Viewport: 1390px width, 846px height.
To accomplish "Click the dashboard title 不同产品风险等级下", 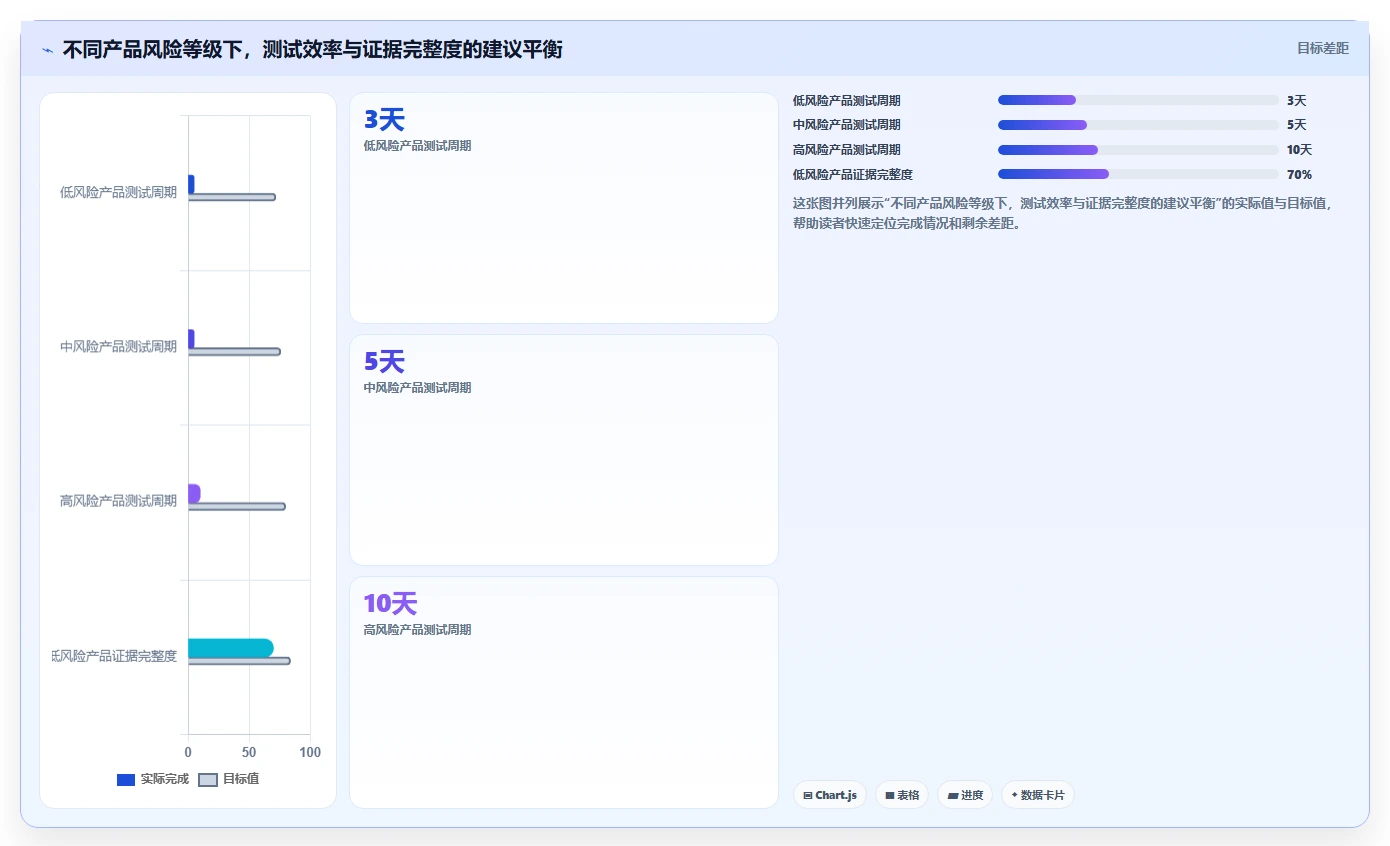I will click(x=312, y=49).
